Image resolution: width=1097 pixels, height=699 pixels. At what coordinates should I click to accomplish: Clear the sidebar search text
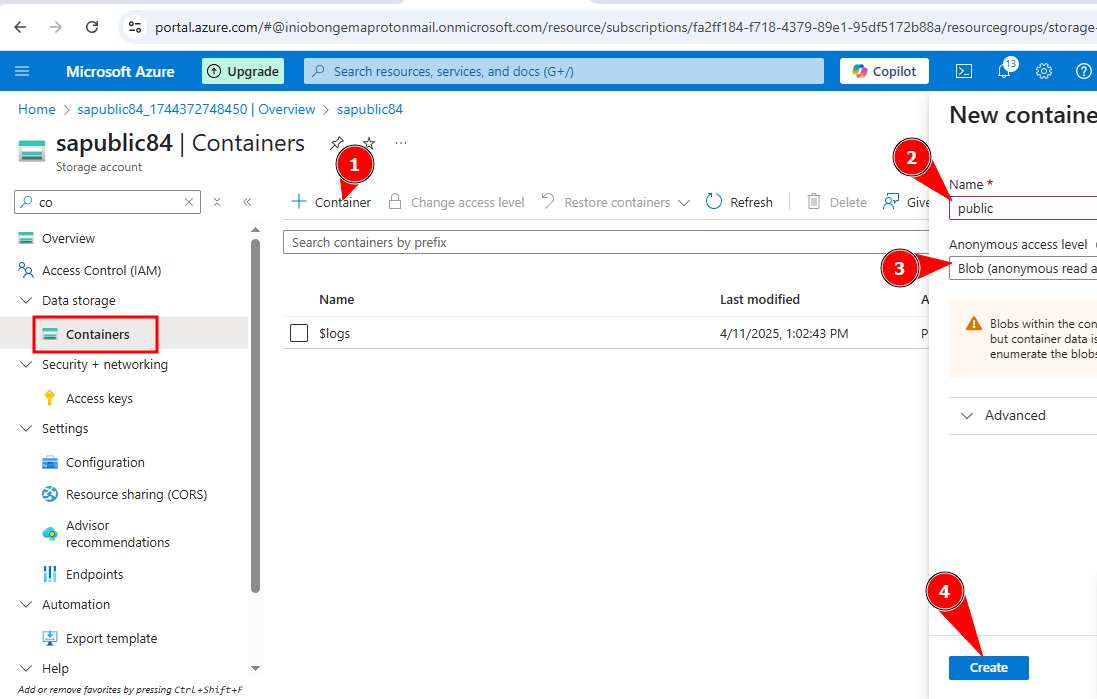(x=189, y=202)
